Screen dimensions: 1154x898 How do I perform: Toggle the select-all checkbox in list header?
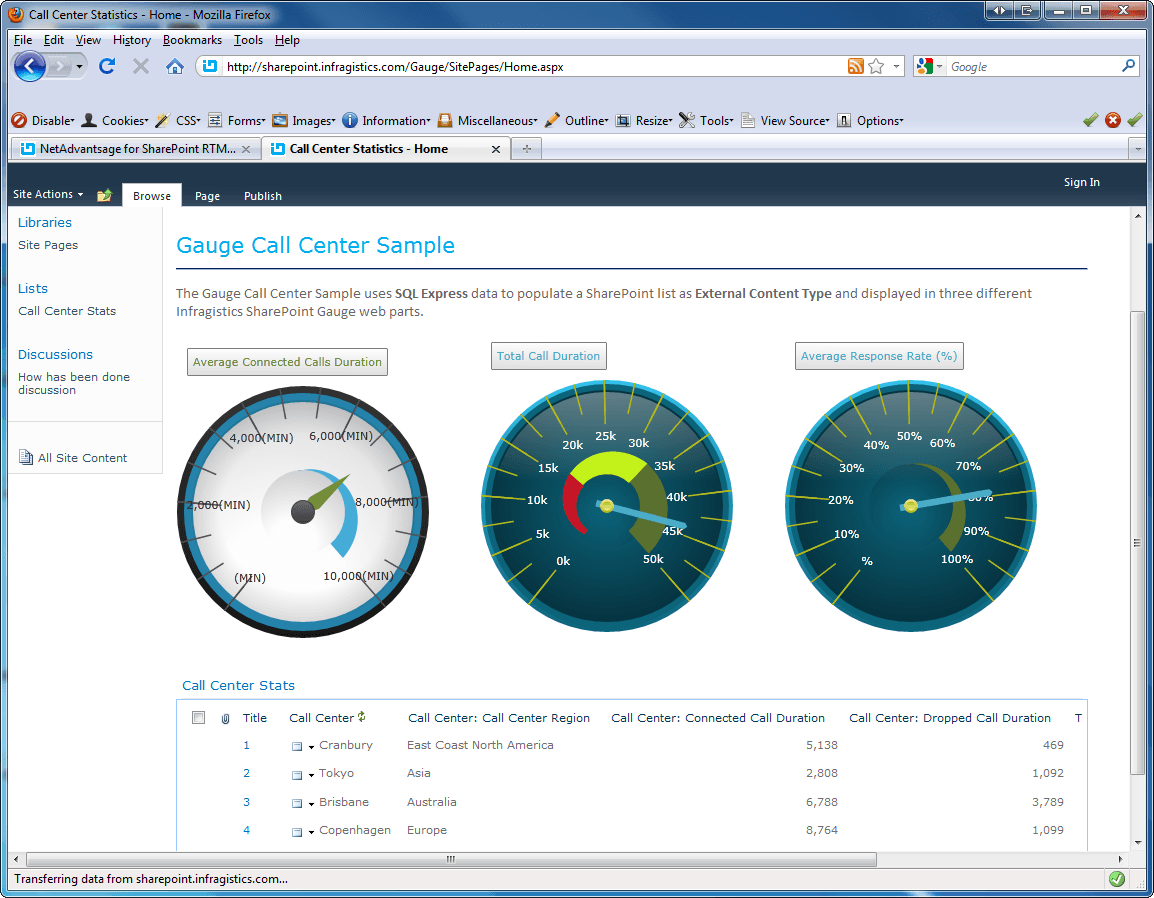point(198,718)
